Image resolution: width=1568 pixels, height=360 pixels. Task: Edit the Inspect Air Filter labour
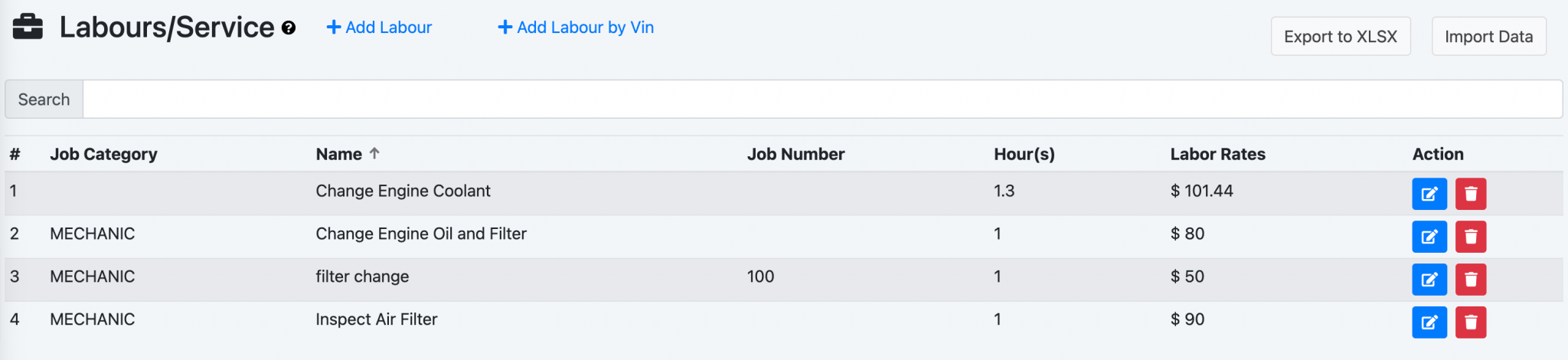(1429, 322)
